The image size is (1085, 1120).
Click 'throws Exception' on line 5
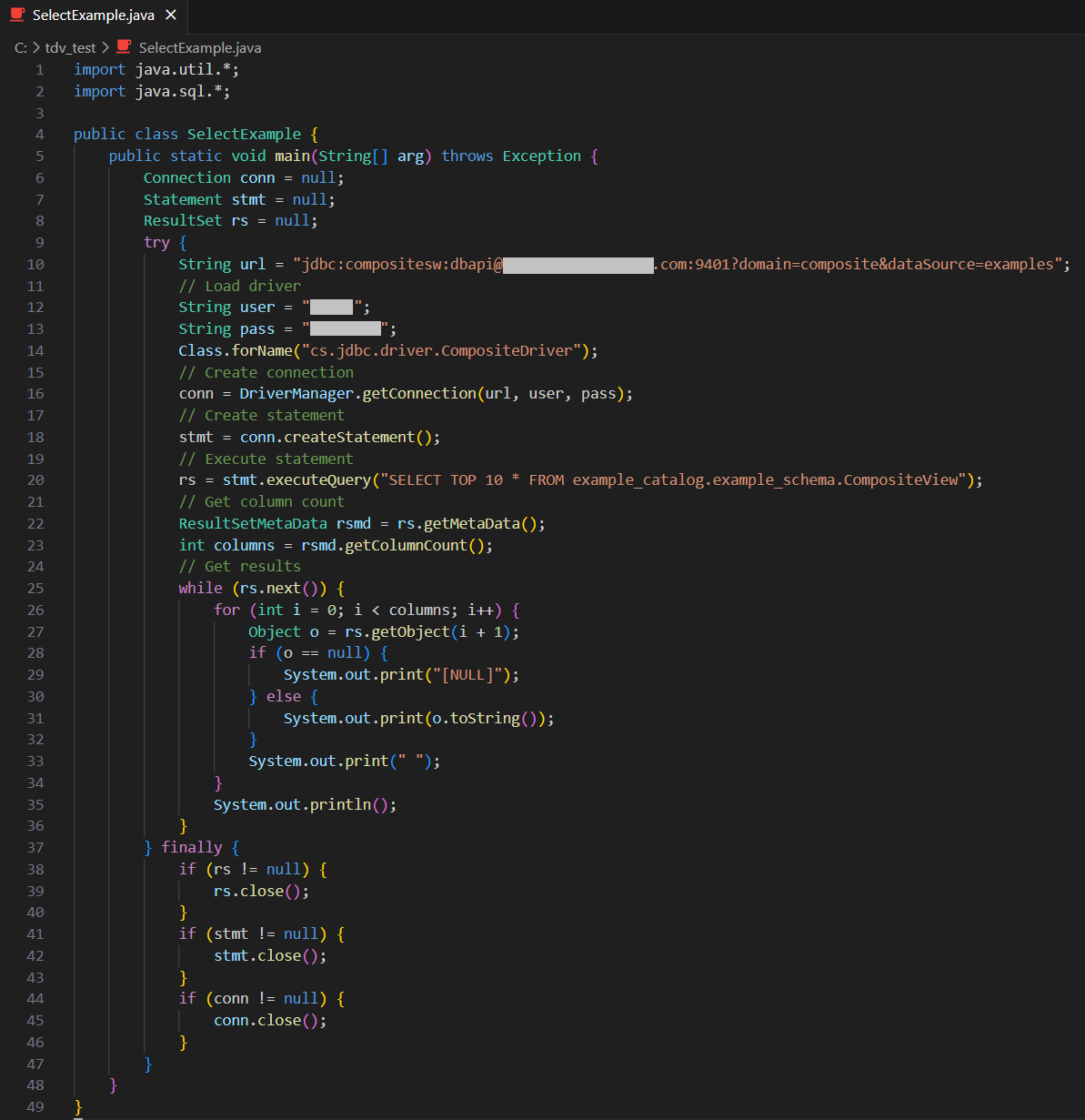tap(511, 156)
